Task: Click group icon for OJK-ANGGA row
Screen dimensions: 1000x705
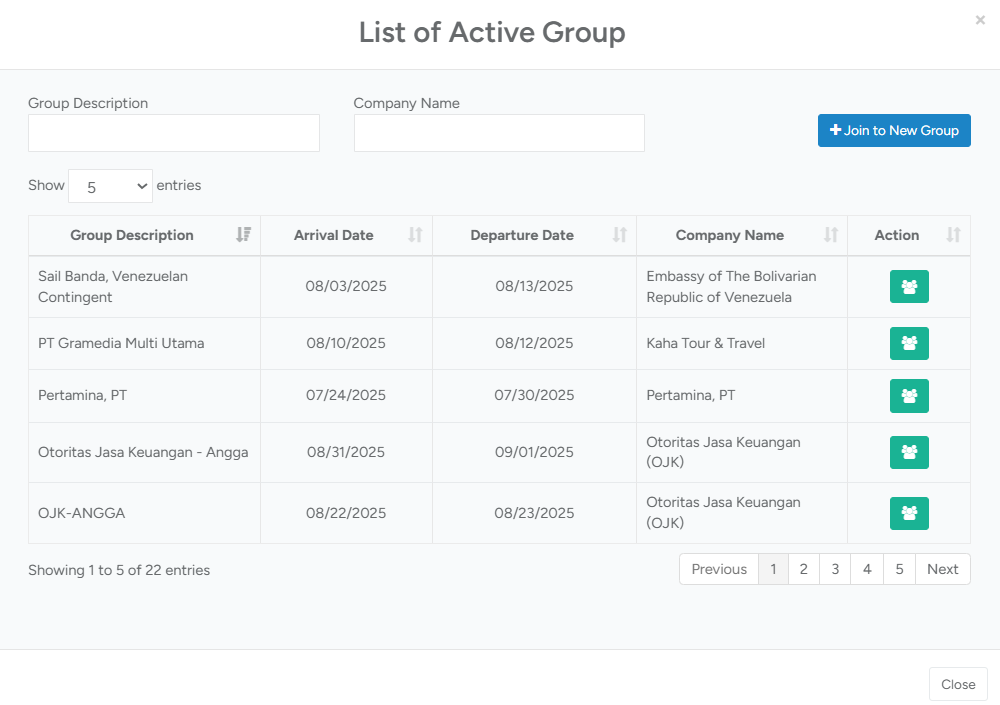Action: point(909,513)
